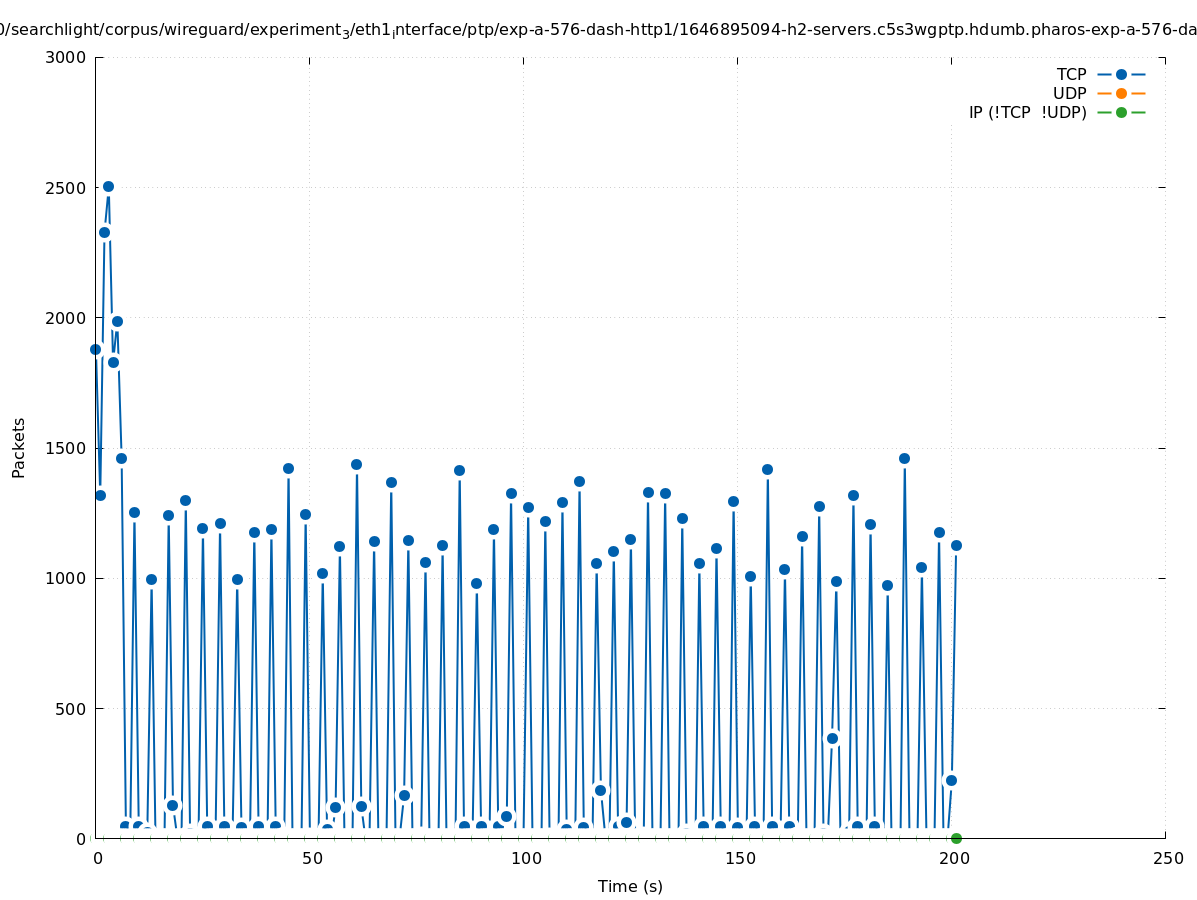Click the file path title at the top
Screen dimensions: 1197x900
pos(598,30)
